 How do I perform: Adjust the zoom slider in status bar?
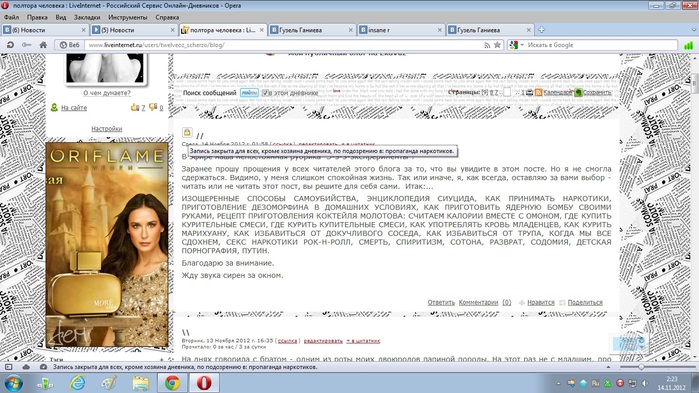tap(641, 367)
